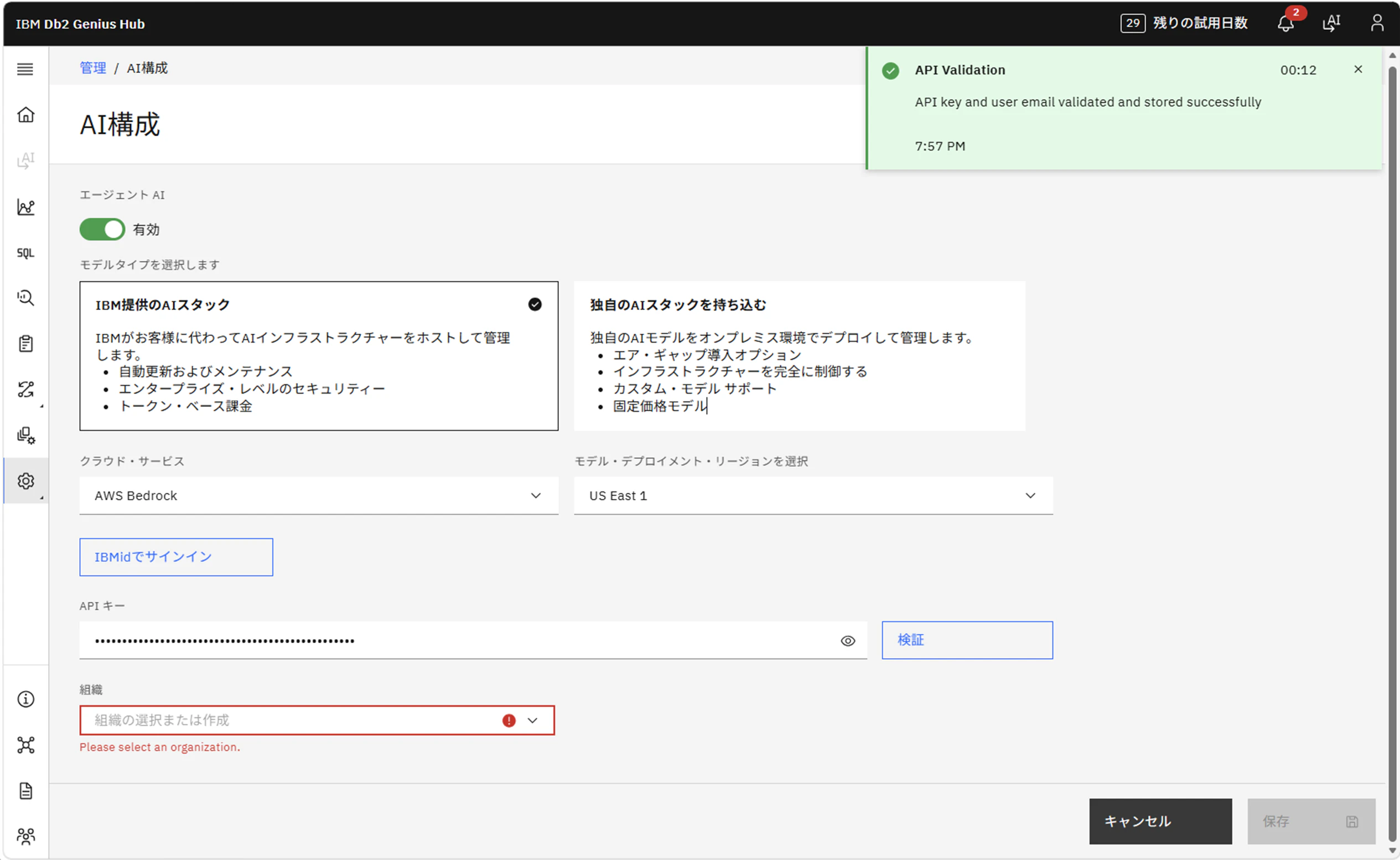The image size is (1400, 860).
Task: Open the query search sidebar icon
Action: tap(25, 298)
